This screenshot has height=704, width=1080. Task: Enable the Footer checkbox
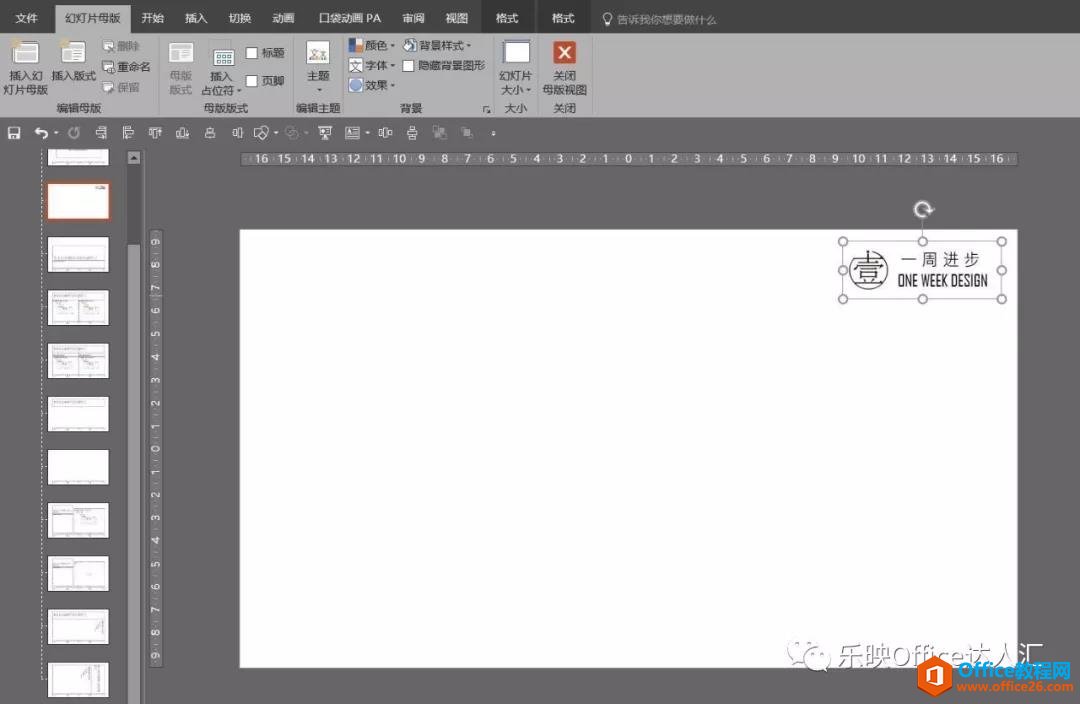tap(252, 80)
